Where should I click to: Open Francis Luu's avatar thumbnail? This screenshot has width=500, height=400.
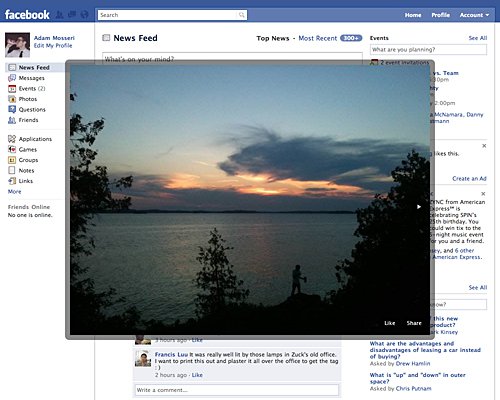[x=143, y=359]
